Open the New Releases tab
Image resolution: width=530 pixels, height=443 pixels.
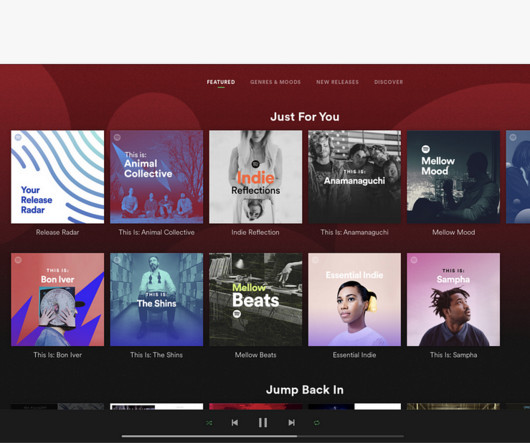(x=337, y=82)
